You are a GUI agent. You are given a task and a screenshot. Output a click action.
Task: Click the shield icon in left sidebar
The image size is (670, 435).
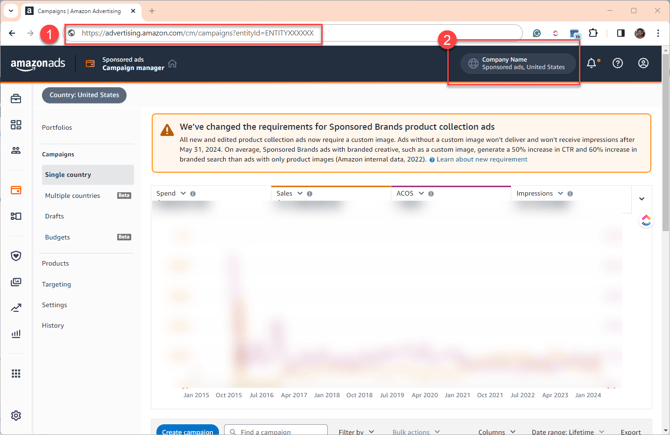click(x=16, y=256)
